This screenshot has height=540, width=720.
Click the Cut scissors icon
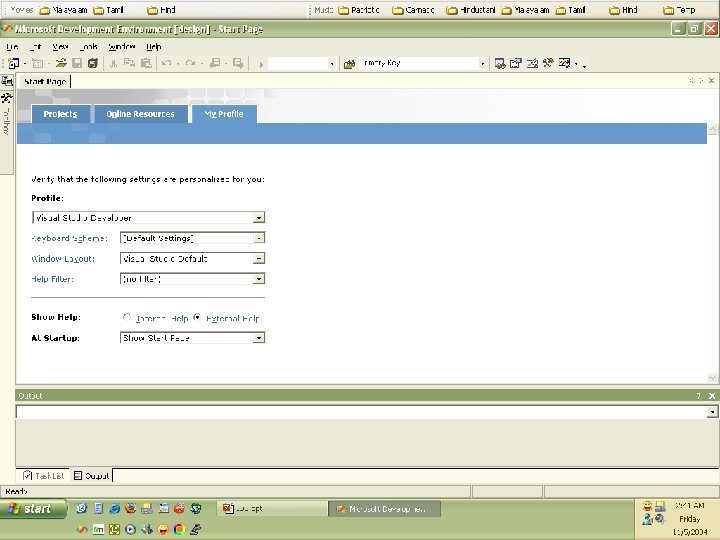[x=113, y=63]
